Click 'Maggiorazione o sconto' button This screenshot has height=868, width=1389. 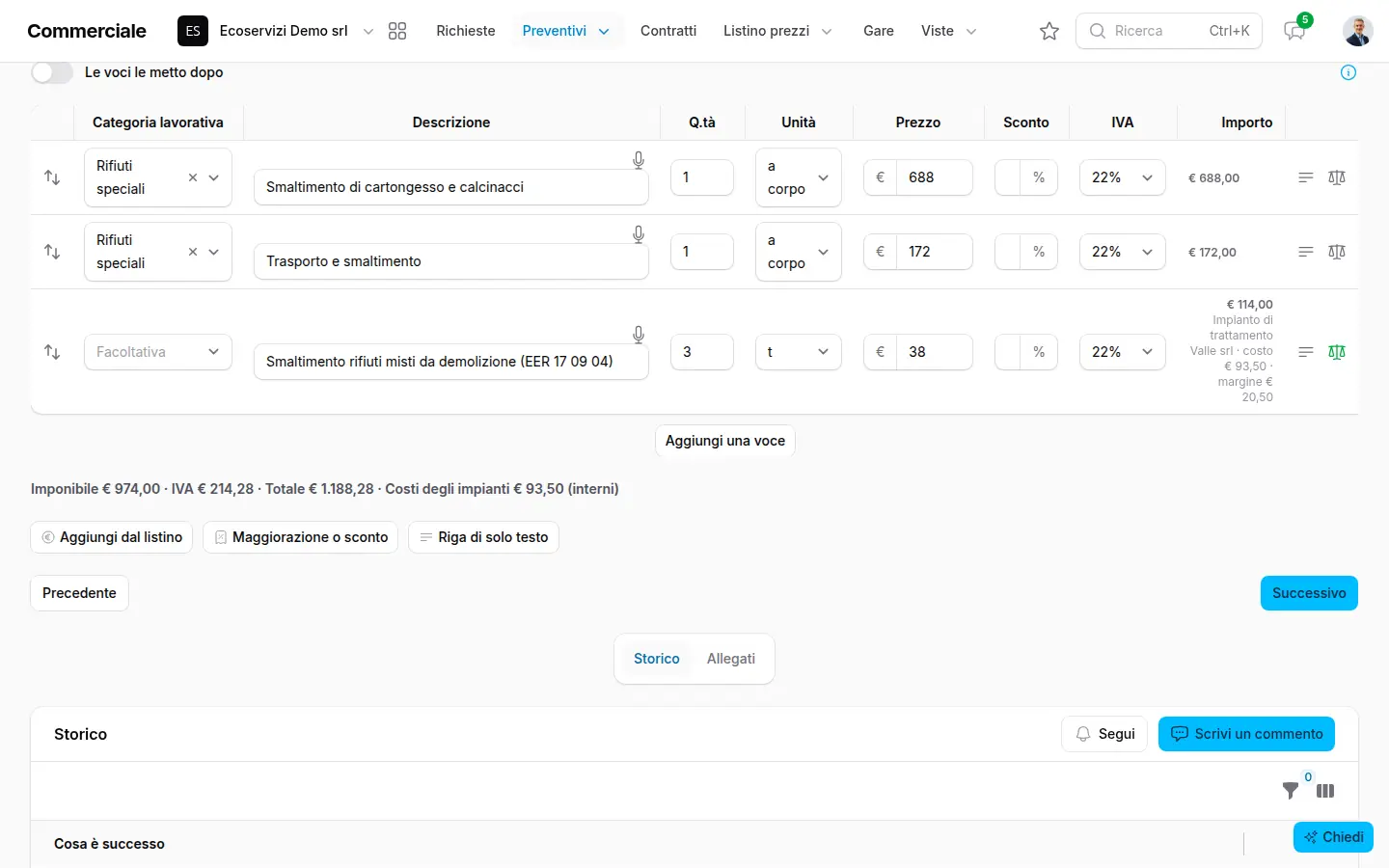click(x=301, y=537)
